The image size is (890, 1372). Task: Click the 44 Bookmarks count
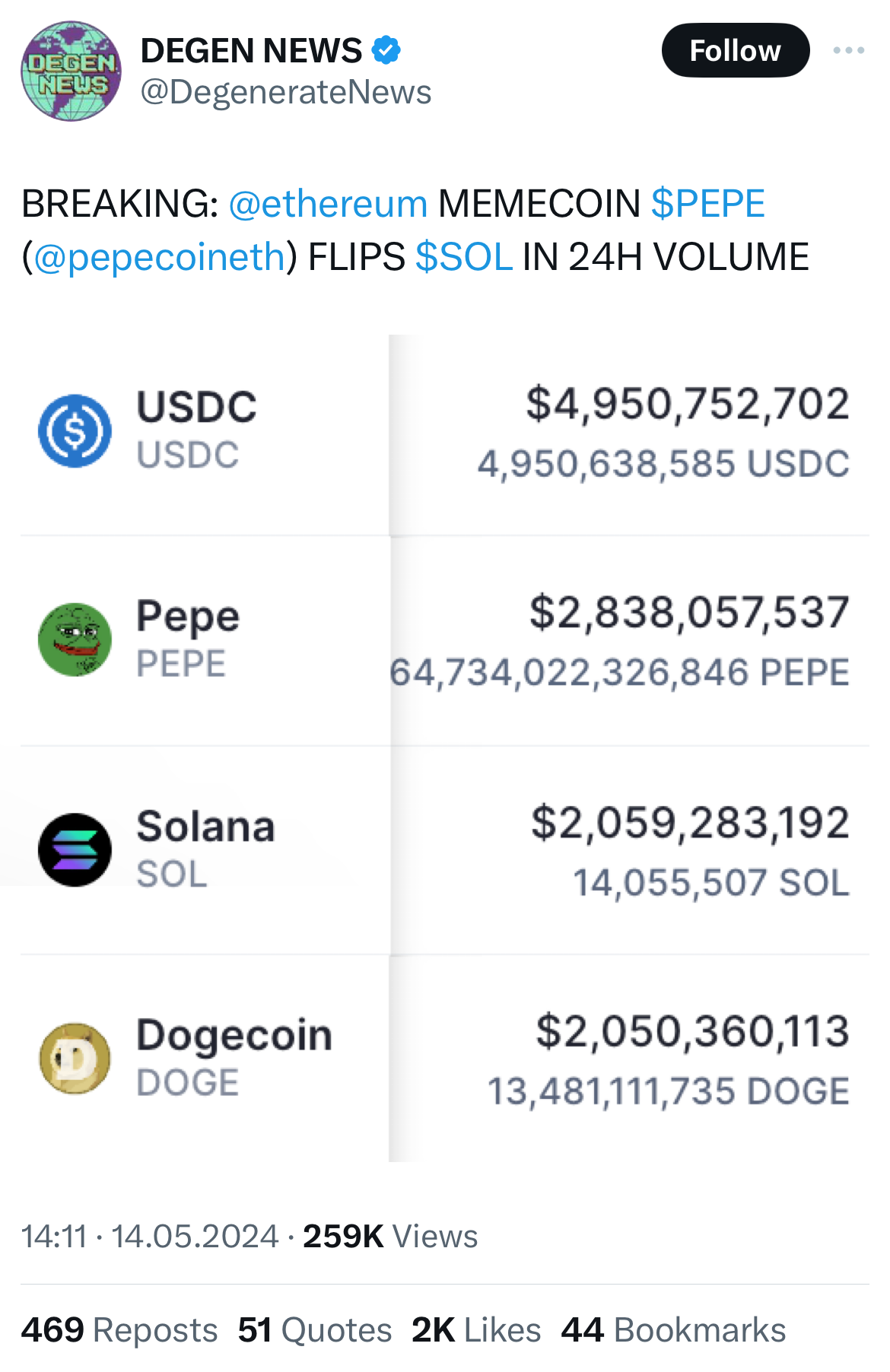pyautogui.click(x=673, y=1331)
